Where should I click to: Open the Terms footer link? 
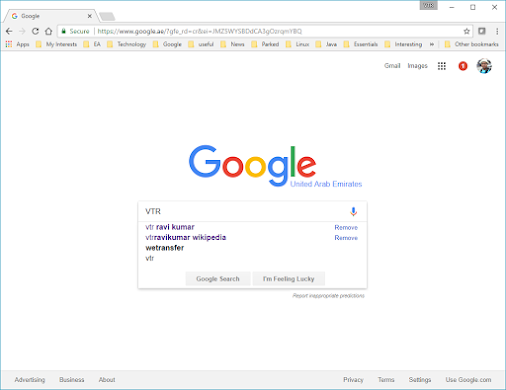click(x=386, y=380)
